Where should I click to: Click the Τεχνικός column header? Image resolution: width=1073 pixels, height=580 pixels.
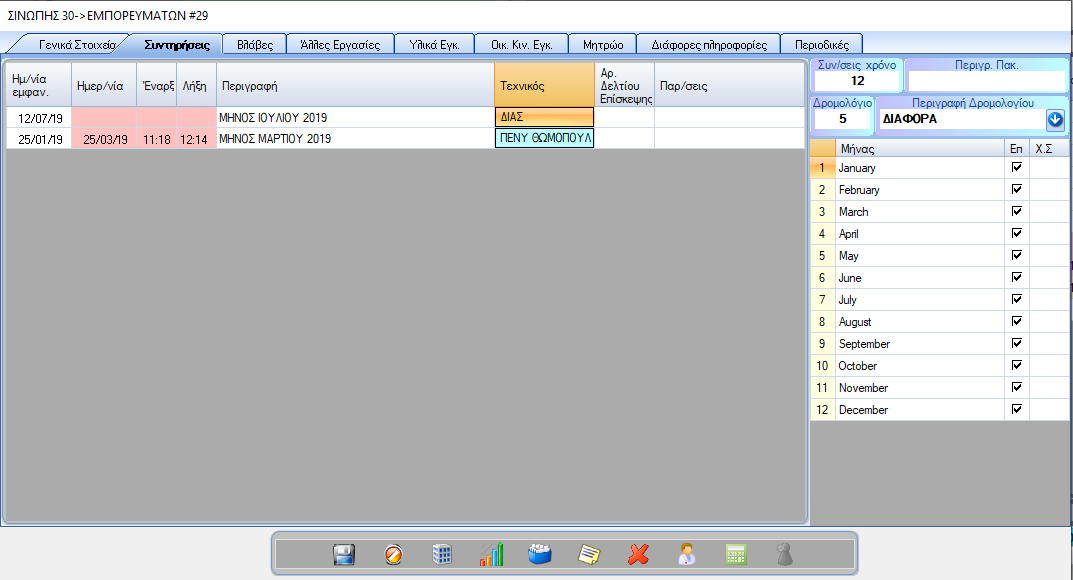(543, 86)
